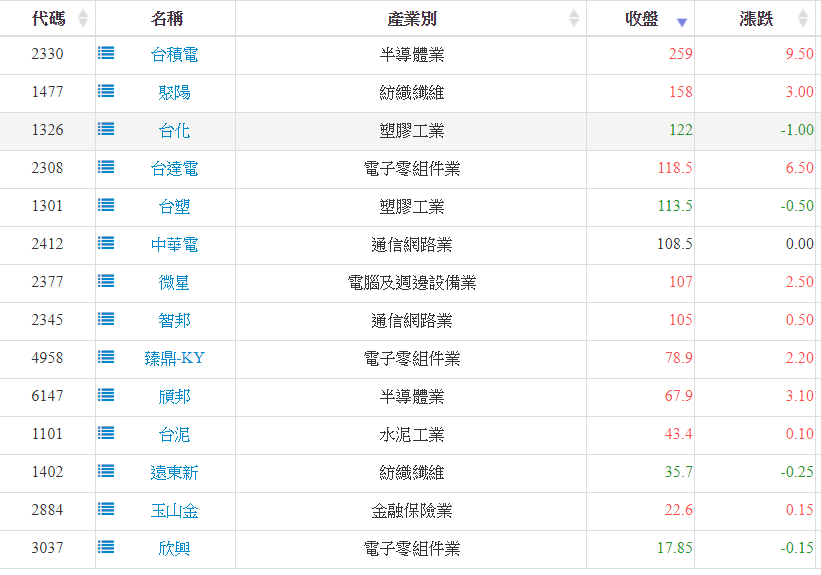Viewport: 821px width, 575px height.
Task: Select the list icon beside 微星
Action: [x=106, y=282]
